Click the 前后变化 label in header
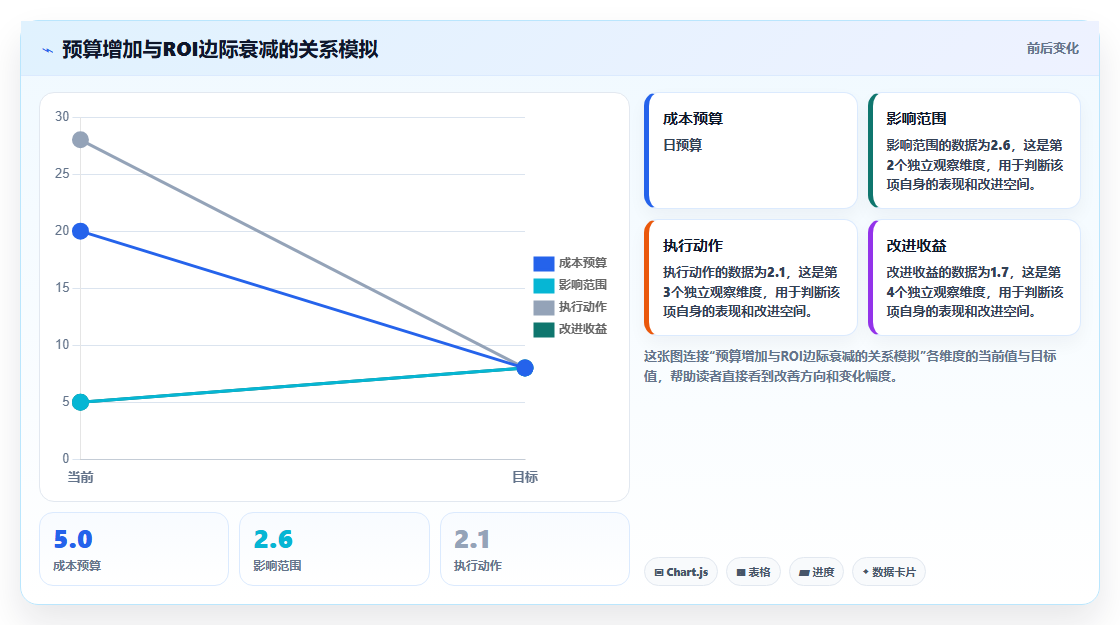 (1052, 49)
